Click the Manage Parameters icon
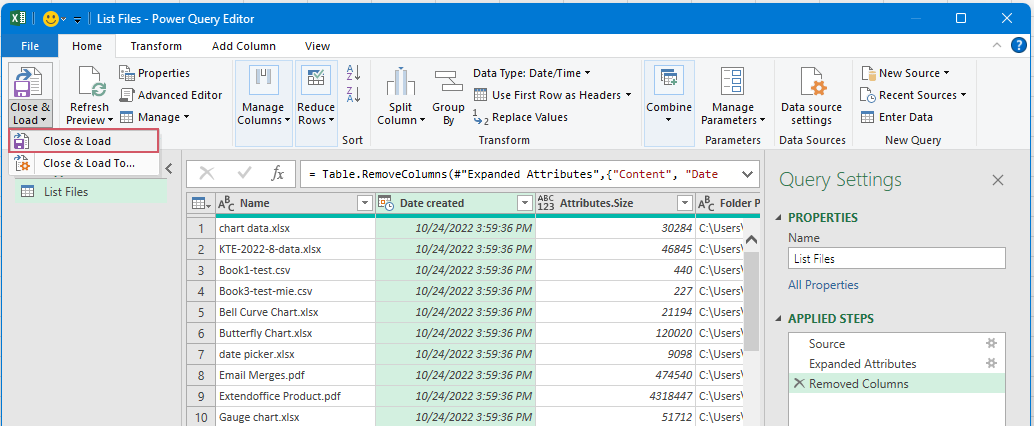 pyautogui.click(x=733, y=82)
